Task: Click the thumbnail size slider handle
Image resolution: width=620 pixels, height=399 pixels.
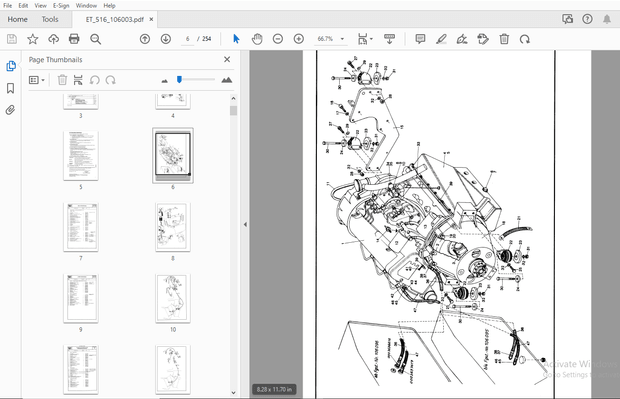Action: coord(179,79)
